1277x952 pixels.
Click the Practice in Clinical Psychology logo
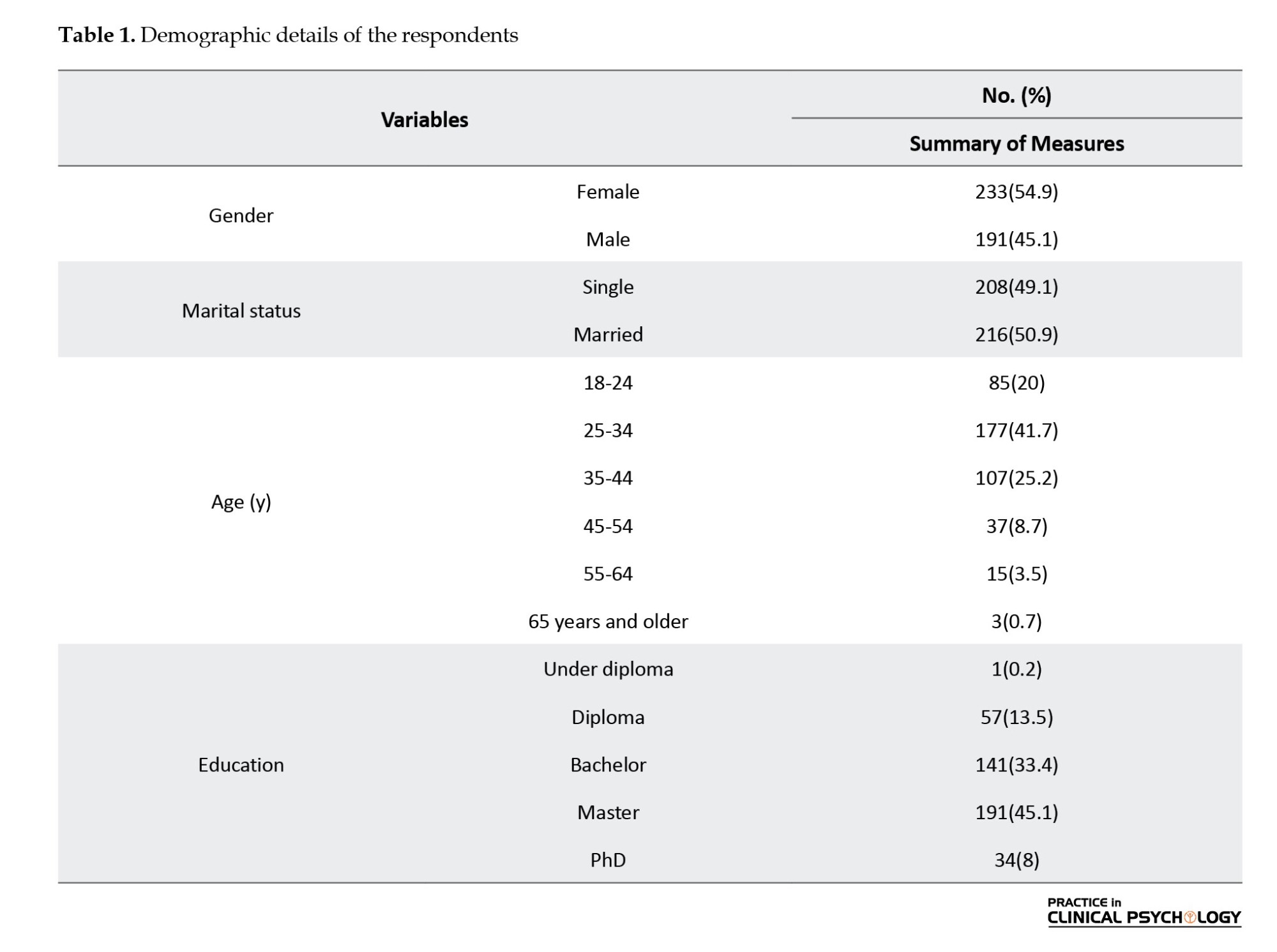[1144, 912]
